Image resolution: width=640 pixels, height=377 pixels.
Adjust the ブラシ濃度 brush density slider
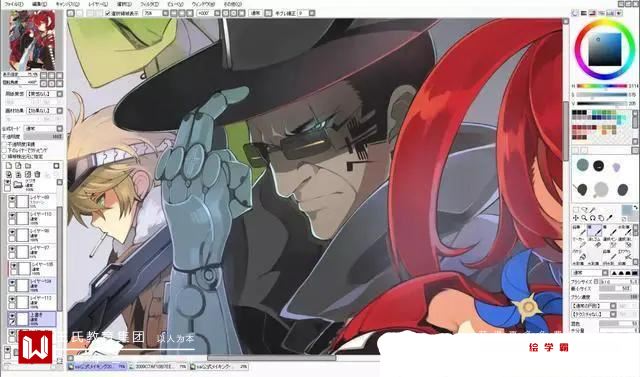(618, 297)
